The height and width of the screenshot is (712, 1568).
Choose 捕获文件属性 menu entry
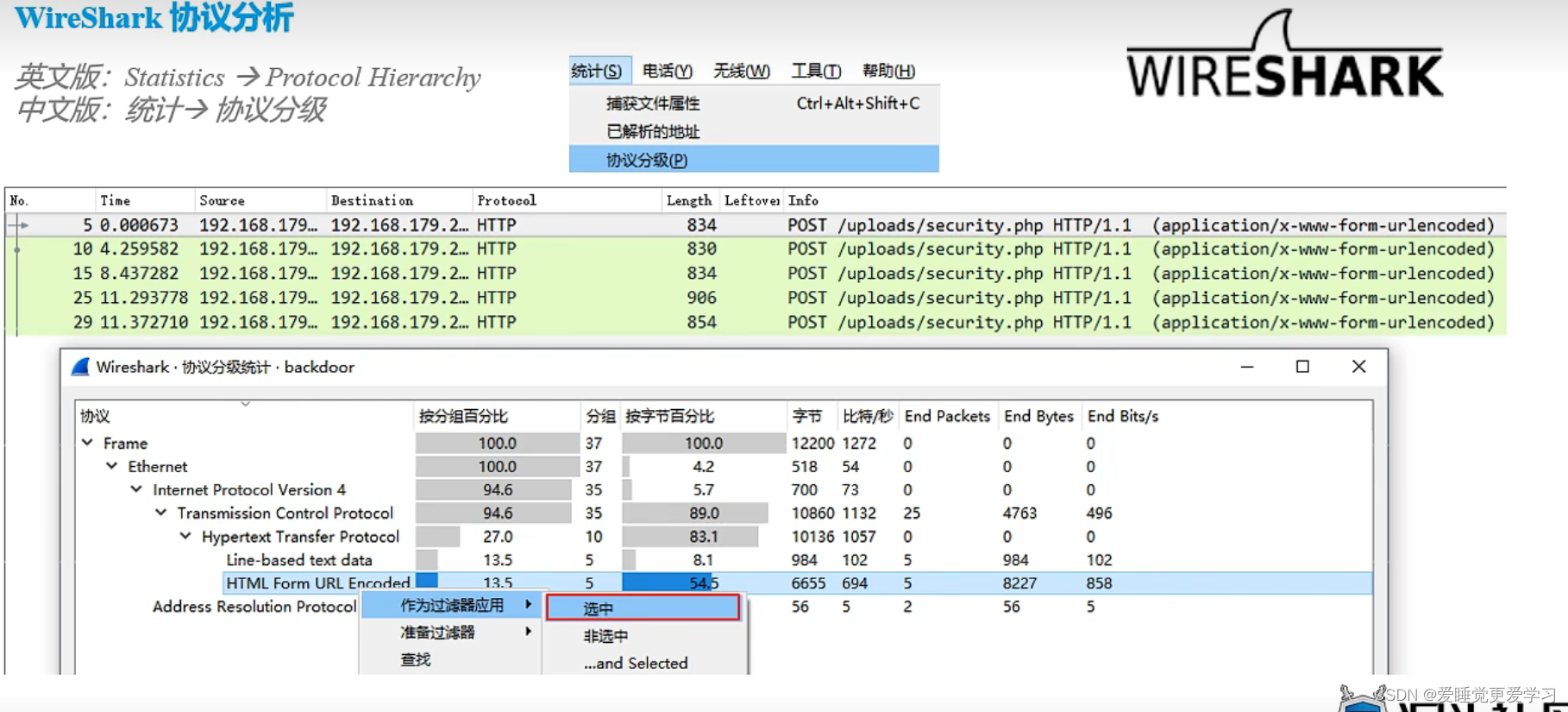coord(754,104)
